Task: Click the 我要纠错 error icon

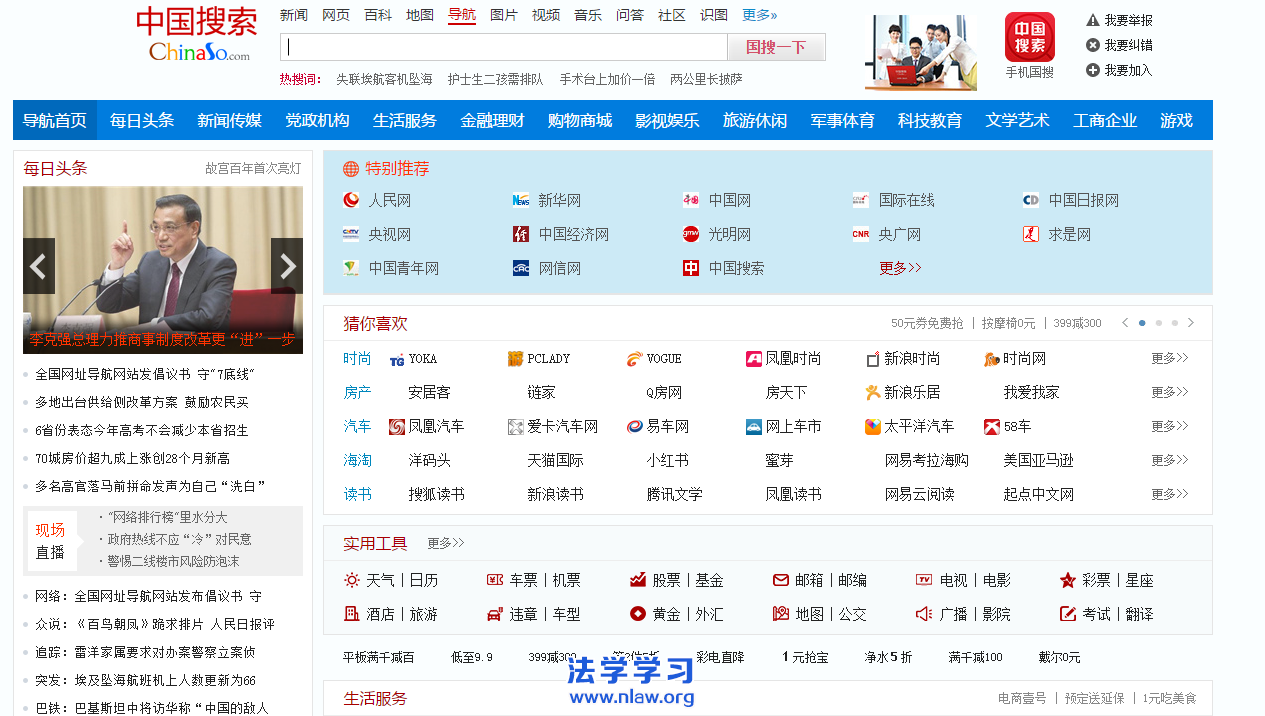Action: 1093,45
